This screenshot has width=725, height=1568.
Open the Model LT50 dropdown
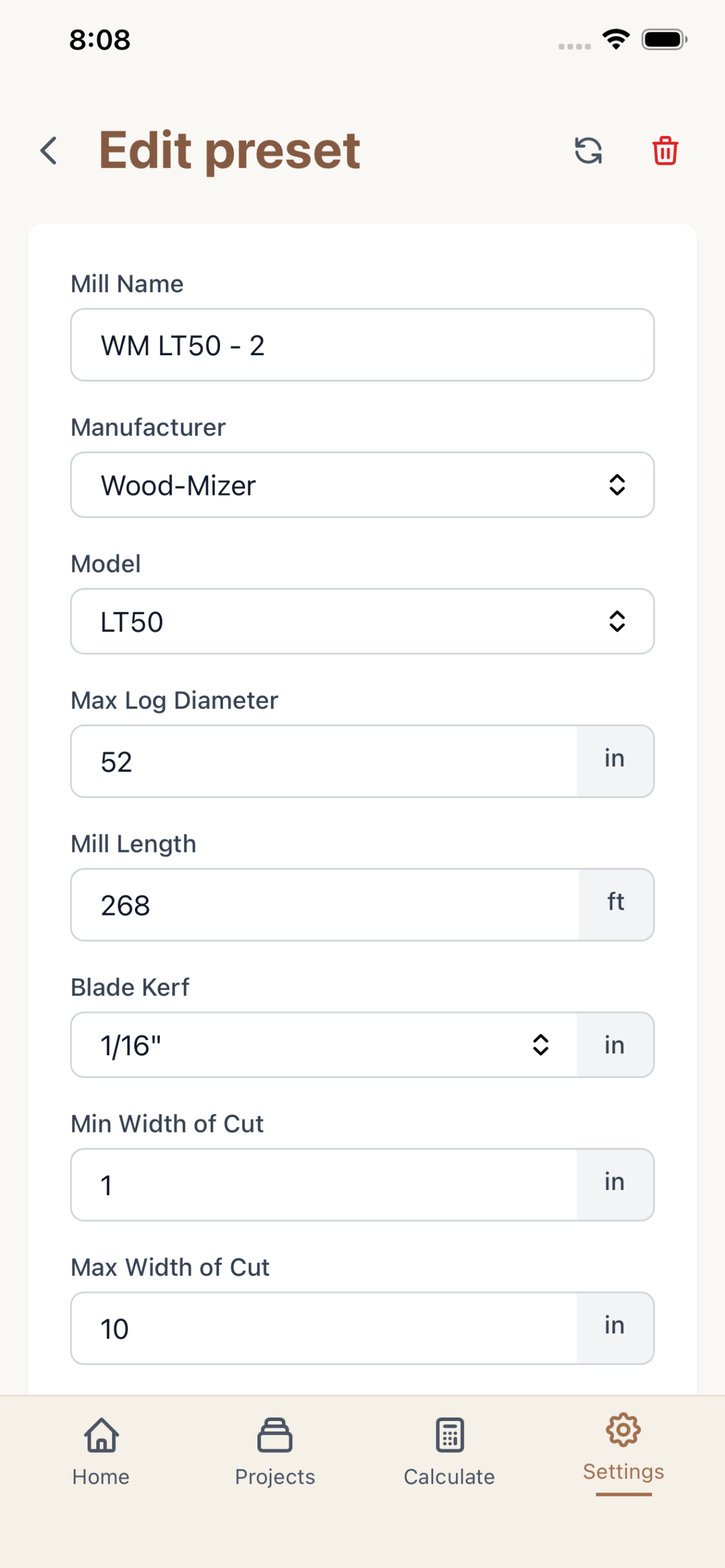pos(362,622)
